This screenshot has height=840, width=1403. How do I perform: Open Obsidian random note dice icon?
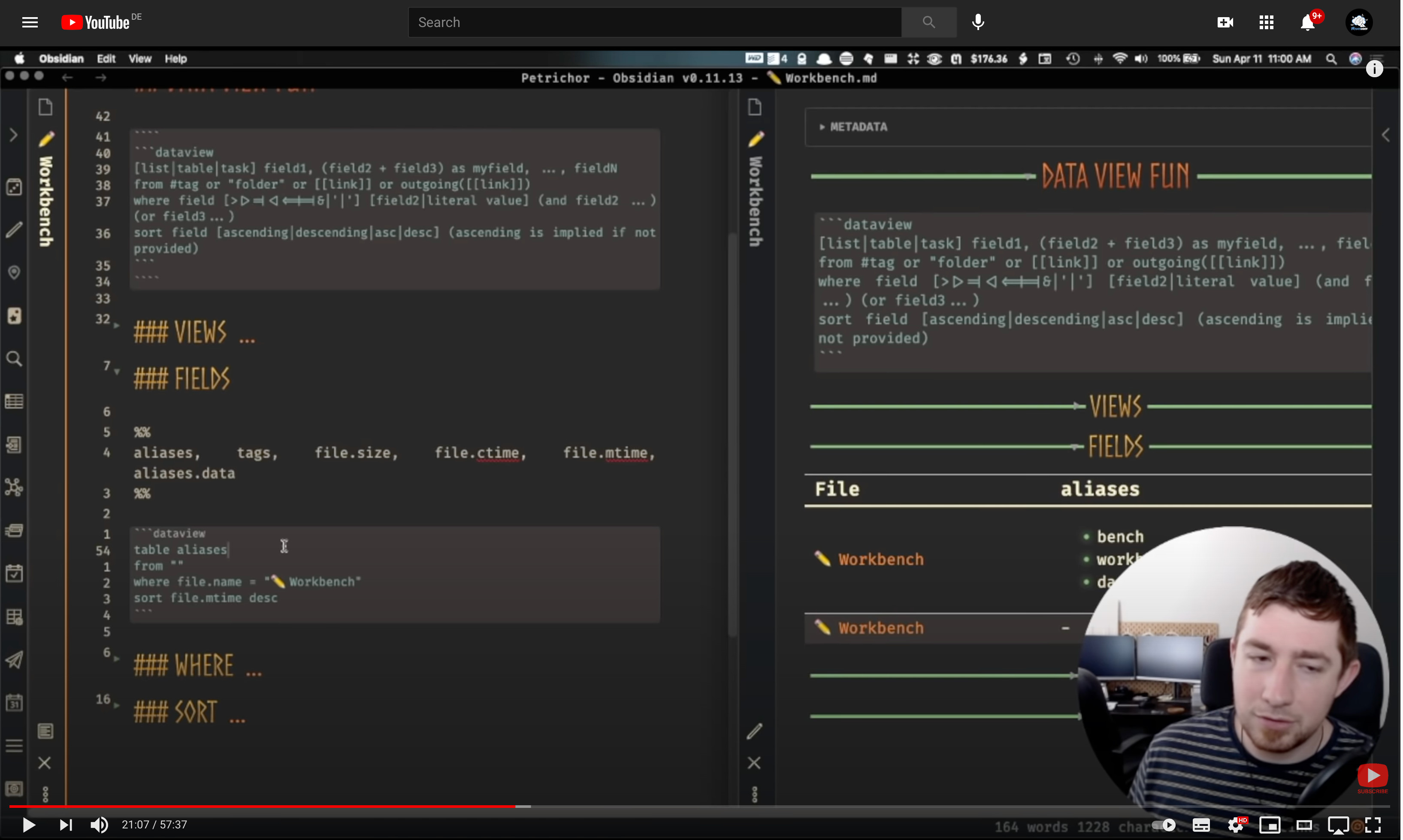coord(14,187)
